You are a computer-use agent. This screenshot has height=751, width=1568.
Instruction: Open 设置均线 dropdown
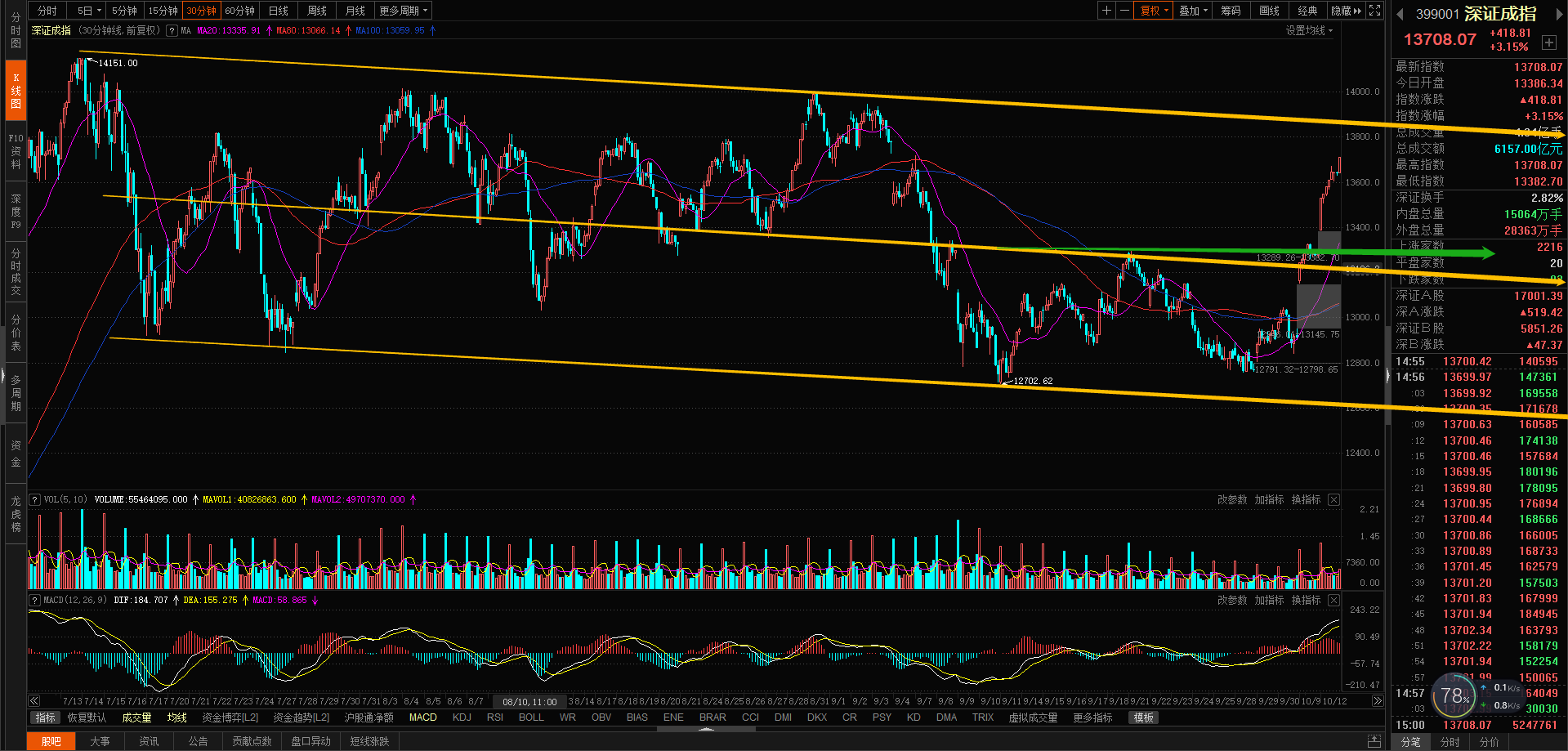coord(1309,31)
